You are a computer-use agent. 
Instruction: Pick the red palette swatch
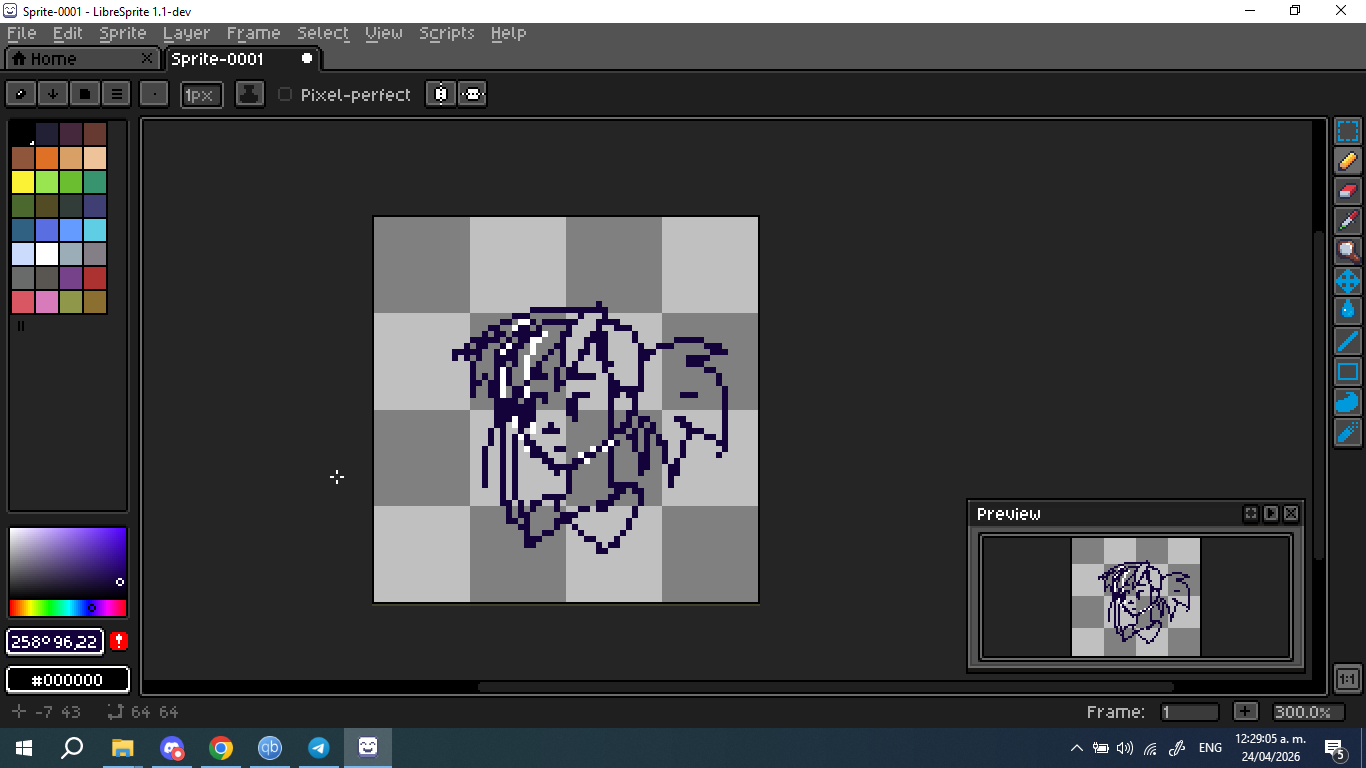95,278
